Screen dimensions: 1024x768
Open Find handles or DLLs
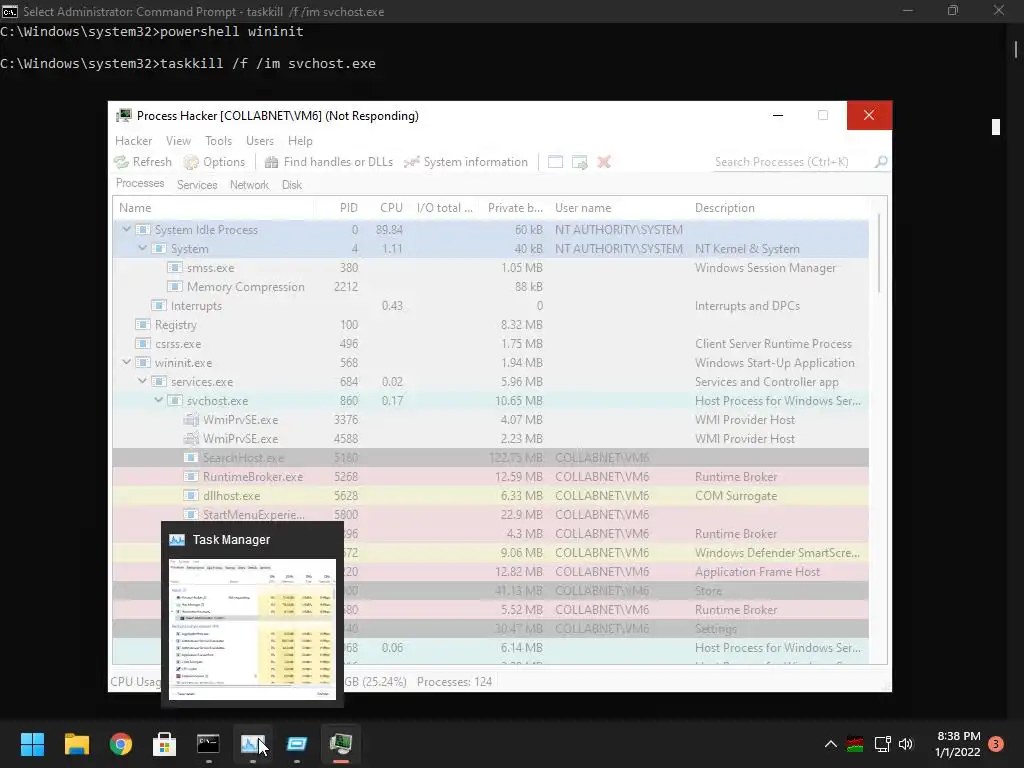(328, 162)
